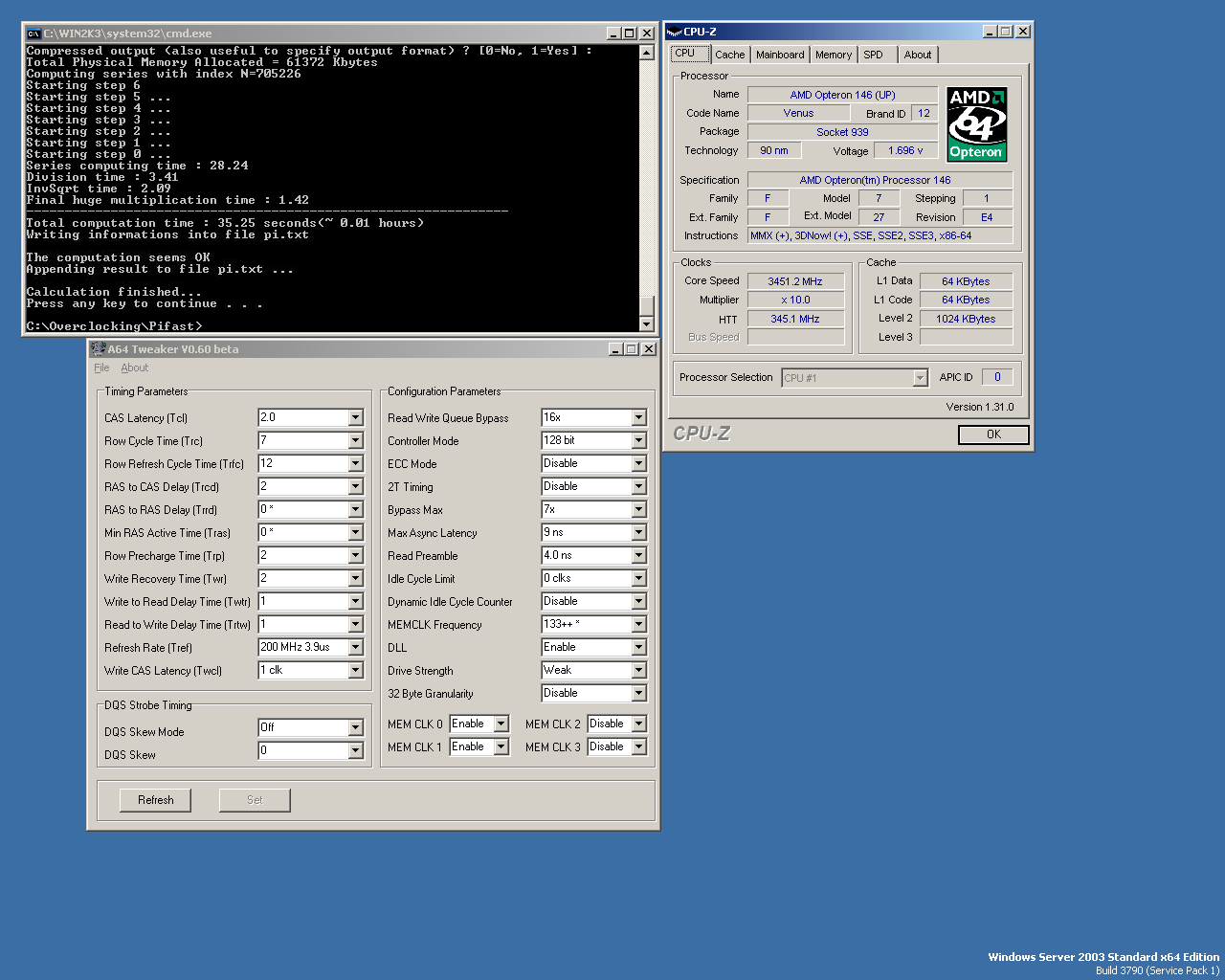Viewport: 1225px width, 980px height.
Task: Click the HTT value 345.1 MHz
Action: [x=795, y=319]
